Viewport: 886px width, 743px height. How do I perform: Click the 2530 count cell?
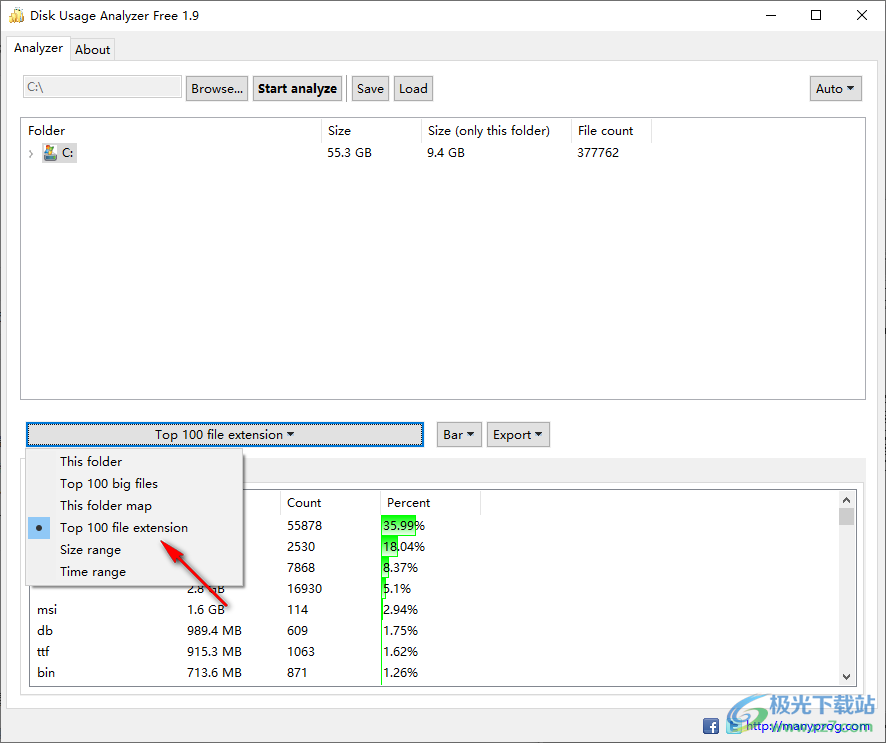[x=301, y=546]
